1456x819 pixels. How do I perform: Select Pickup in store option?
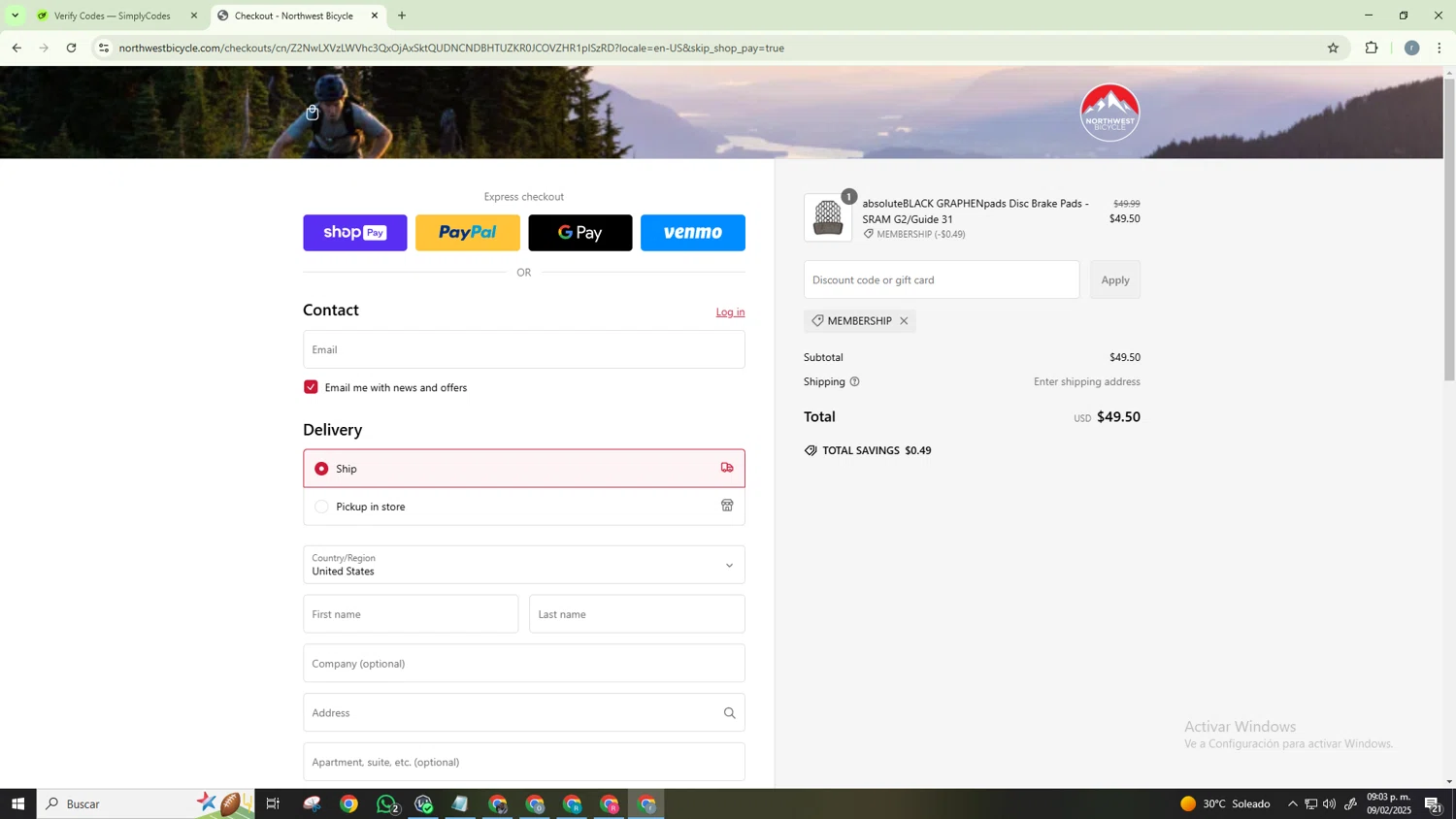tap(524, 507)
